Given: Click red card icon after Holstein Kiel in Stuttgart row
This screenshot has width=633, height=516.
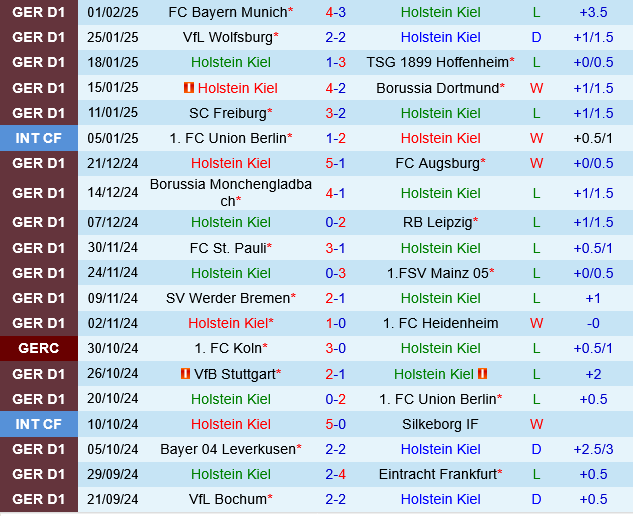Looking at the screenshot, I should click(x=482, y=374).
